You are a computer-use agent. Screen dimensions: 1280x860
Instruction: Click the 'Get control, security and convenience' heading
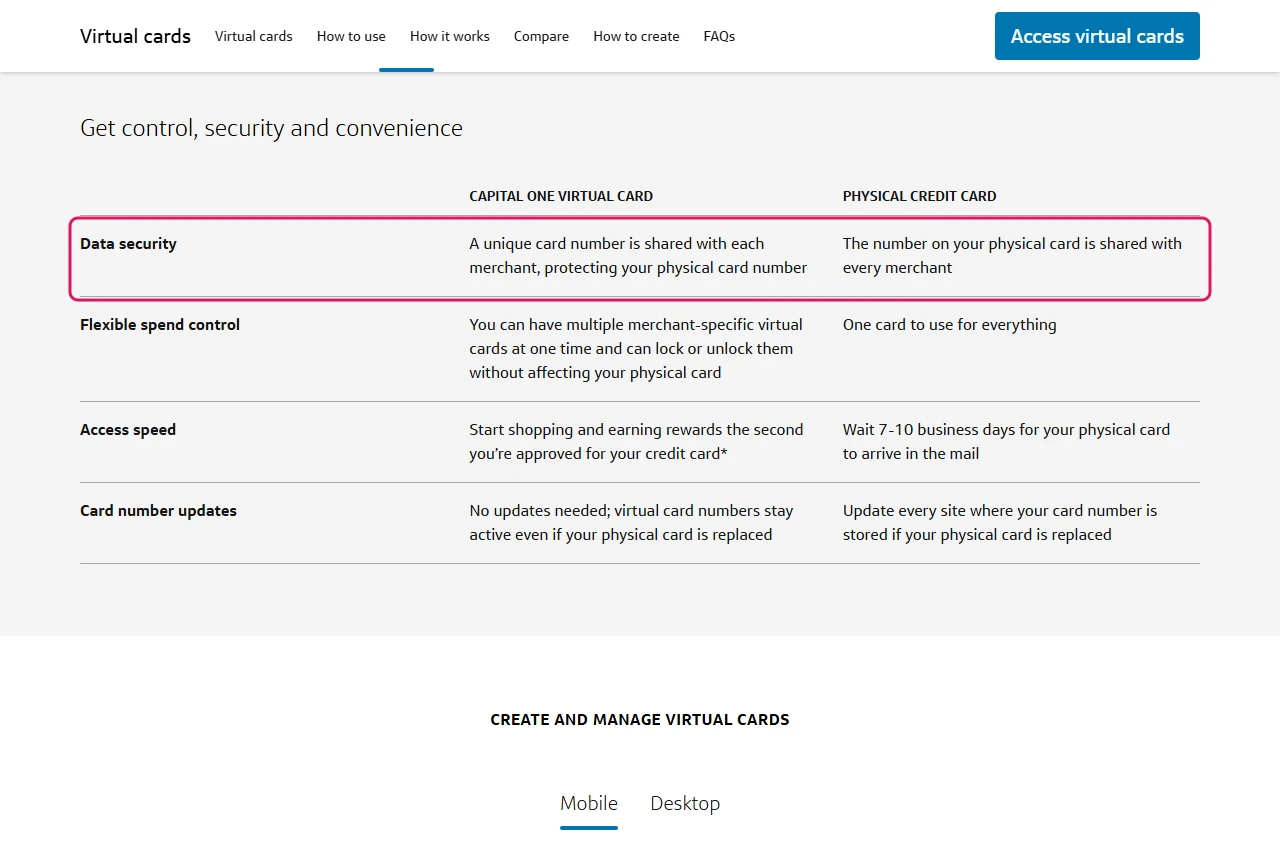pyautogui.click(x=271, y=128)
